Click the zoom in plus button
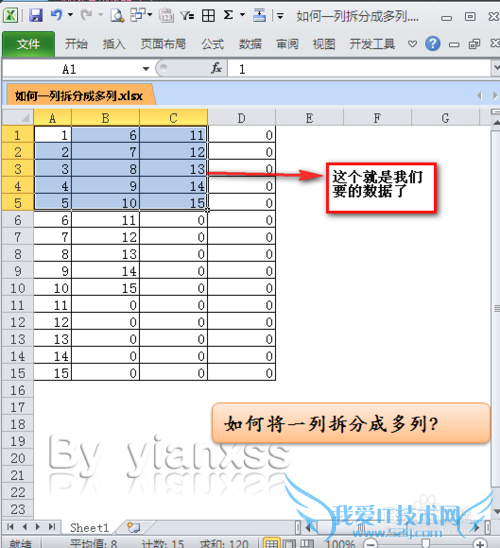Screen dimensions: 500x548 tap(481, 544)
